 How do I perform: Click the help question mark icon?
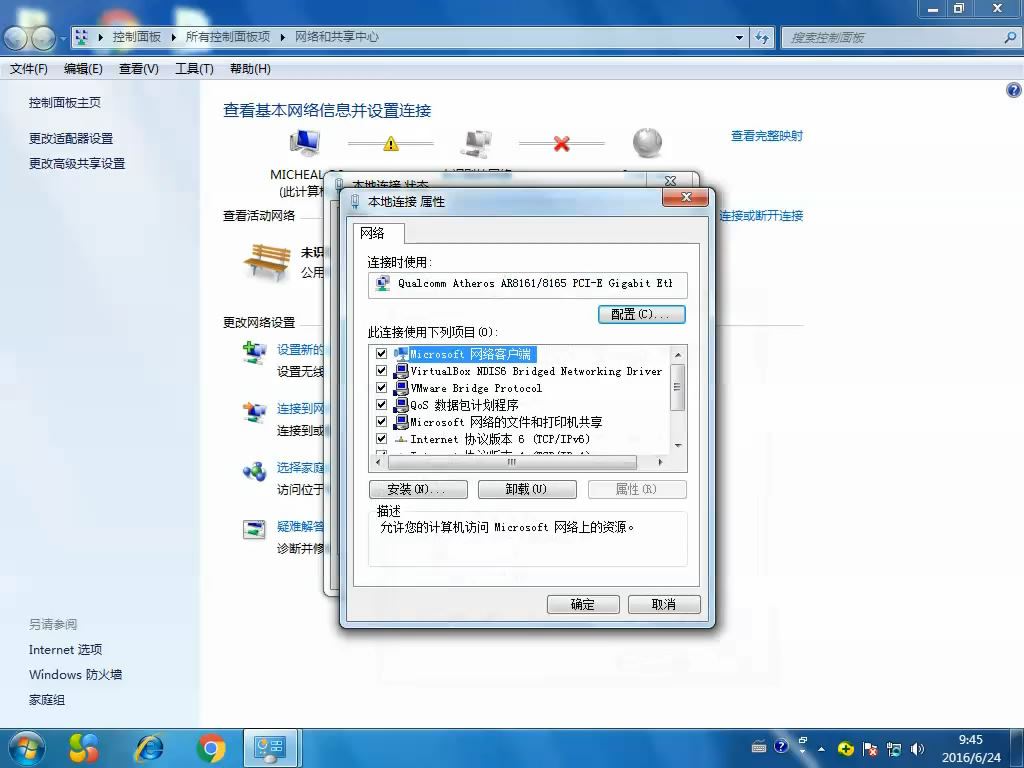[1014, 90]
